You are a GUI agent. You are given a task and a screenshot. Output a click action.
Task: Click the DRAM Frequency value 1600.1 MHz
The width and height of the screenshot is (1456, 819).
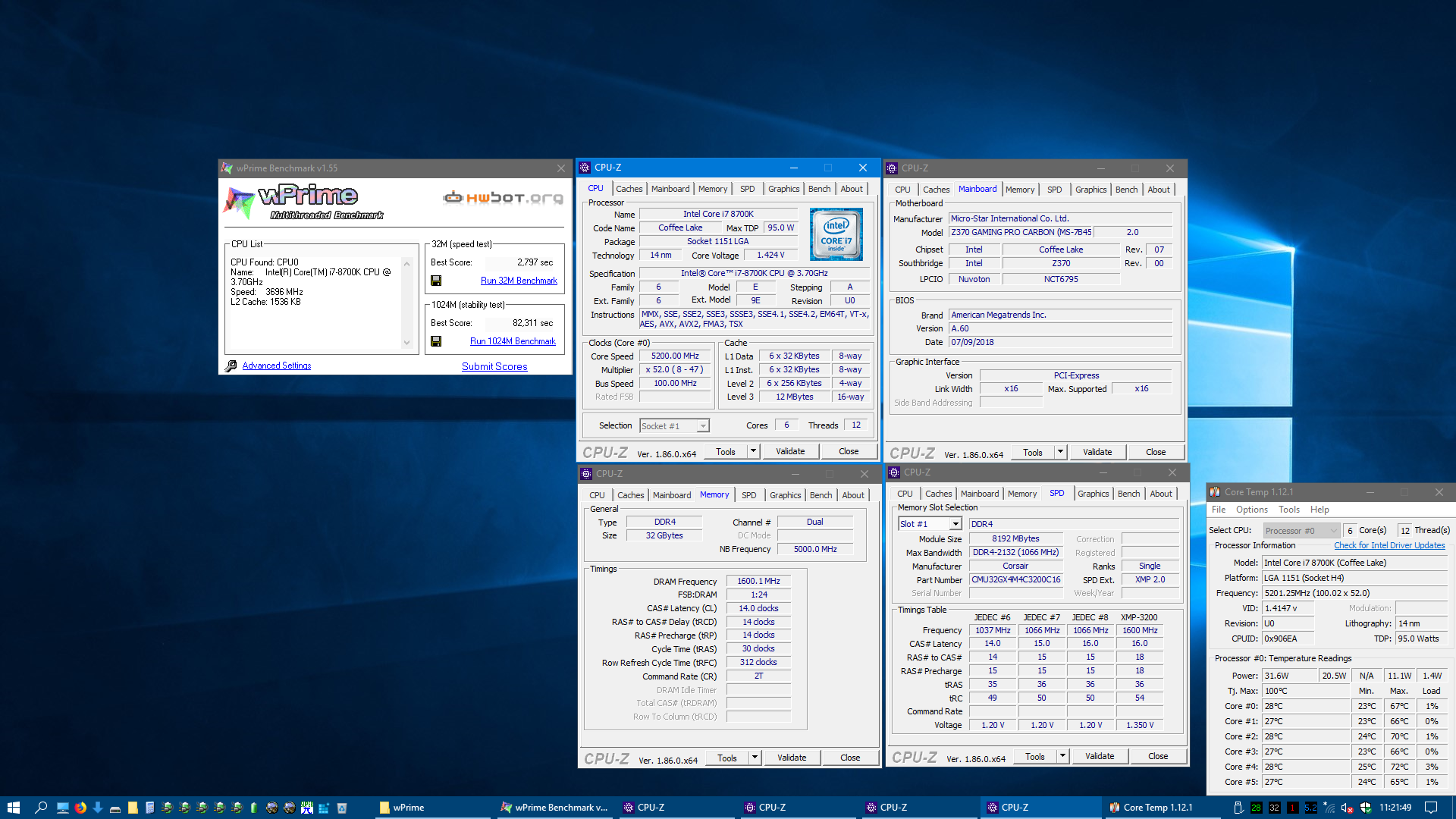pyautogui.click(x=758, y=581)
